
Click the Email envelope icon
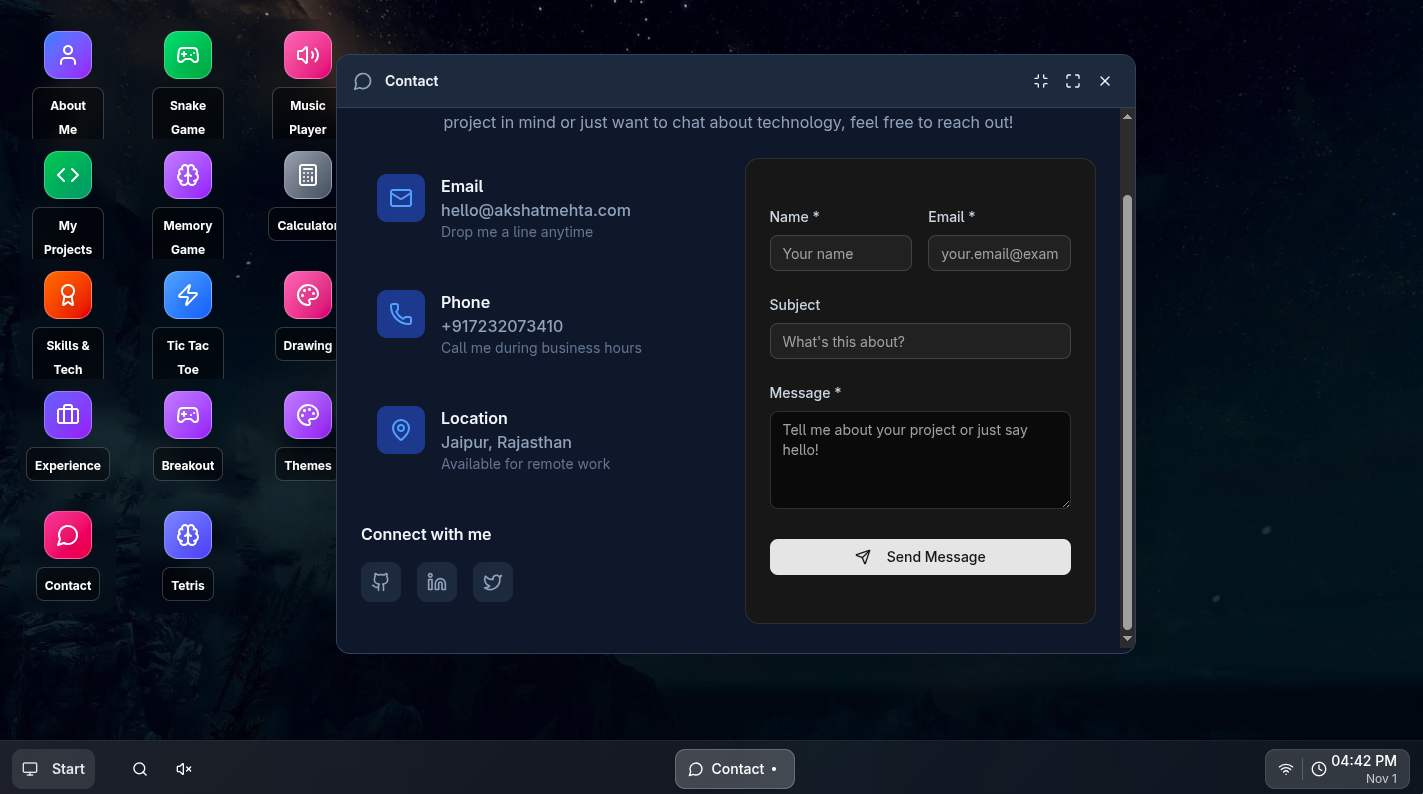[x=401, y=198]
